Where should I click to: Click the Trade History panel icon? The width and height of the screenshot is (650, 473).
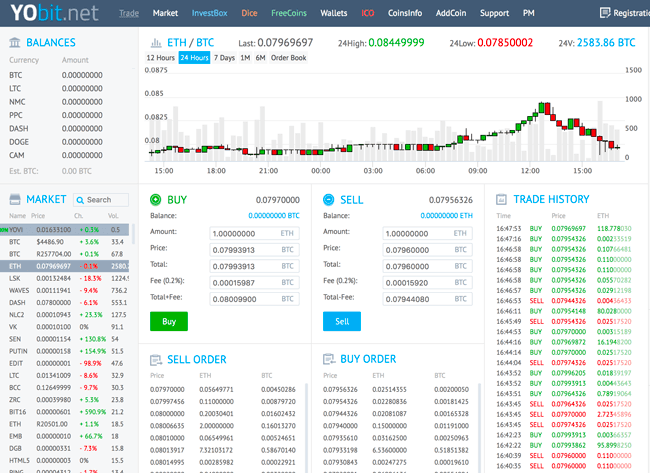[501, 199]
